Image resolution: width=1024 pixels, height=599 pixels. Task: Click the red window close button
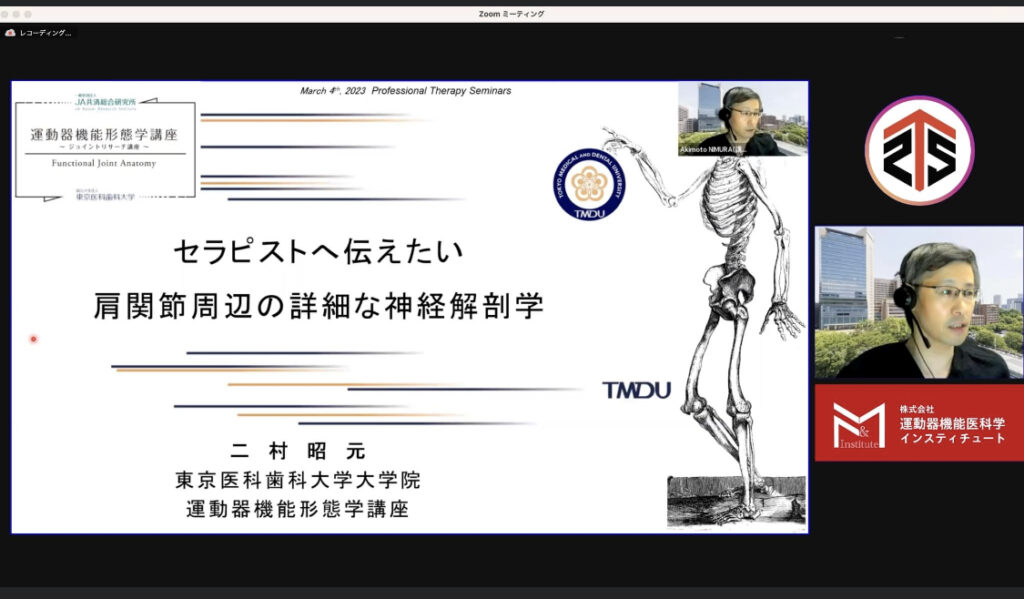[x=5, y=14]
